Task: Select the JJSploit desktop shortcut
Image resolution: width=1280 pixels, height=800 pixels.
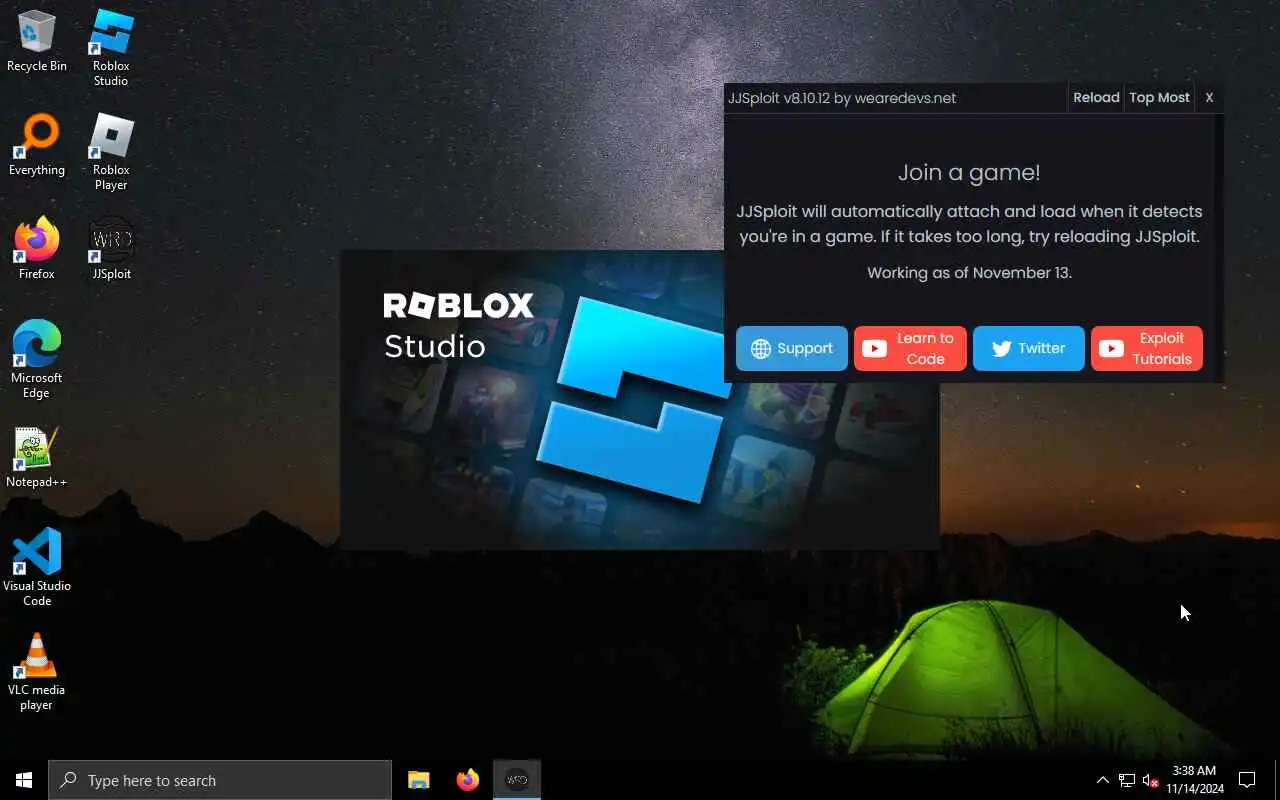Action: point(111,249)
